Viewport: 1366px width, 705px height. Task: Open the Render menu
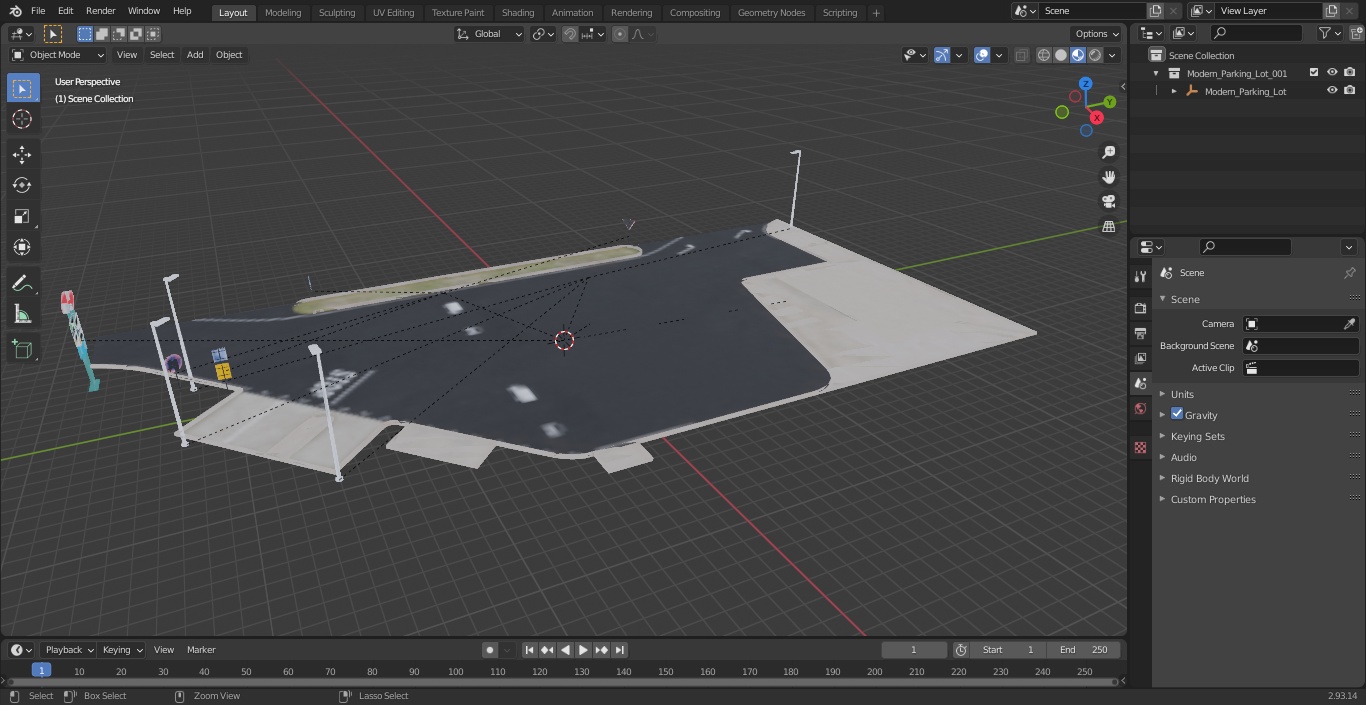[101, 11]
